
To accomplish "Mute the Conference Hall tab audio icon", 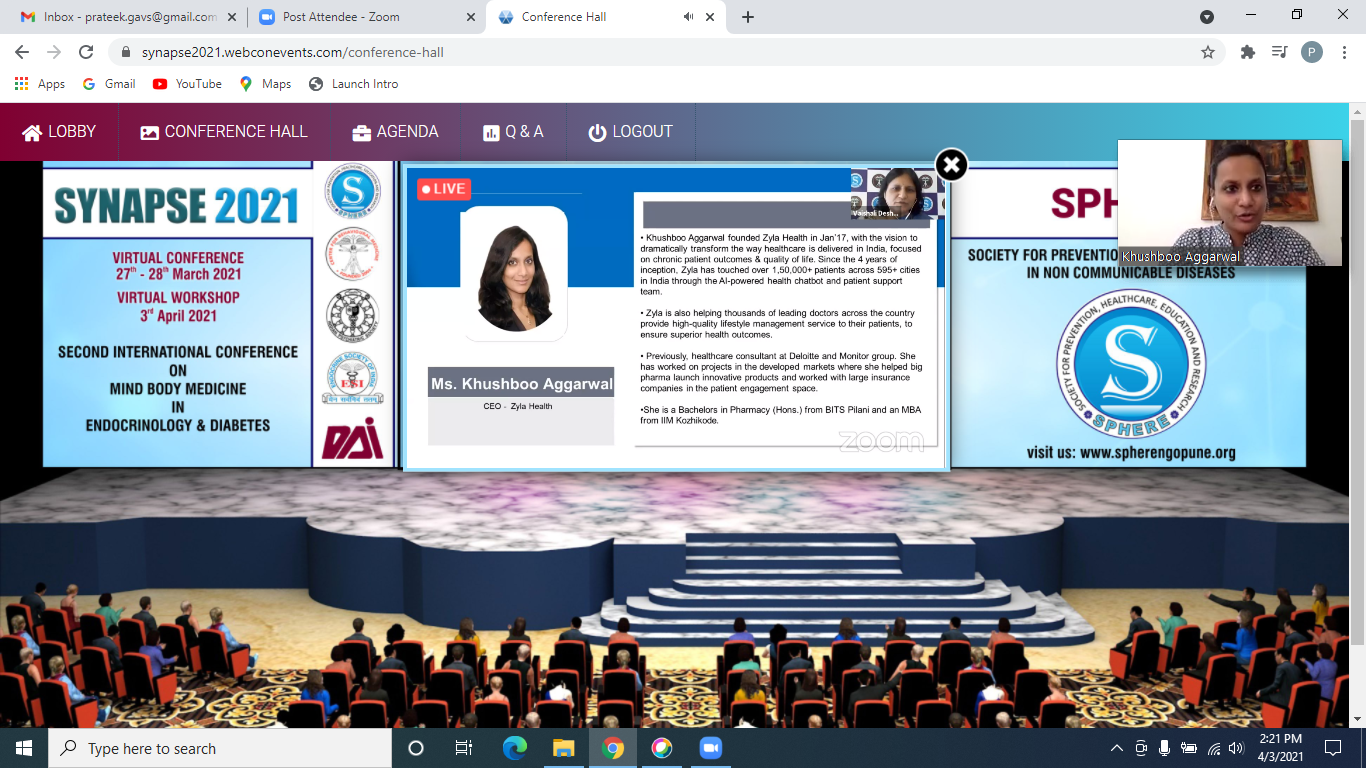I will tap(688, 17).
